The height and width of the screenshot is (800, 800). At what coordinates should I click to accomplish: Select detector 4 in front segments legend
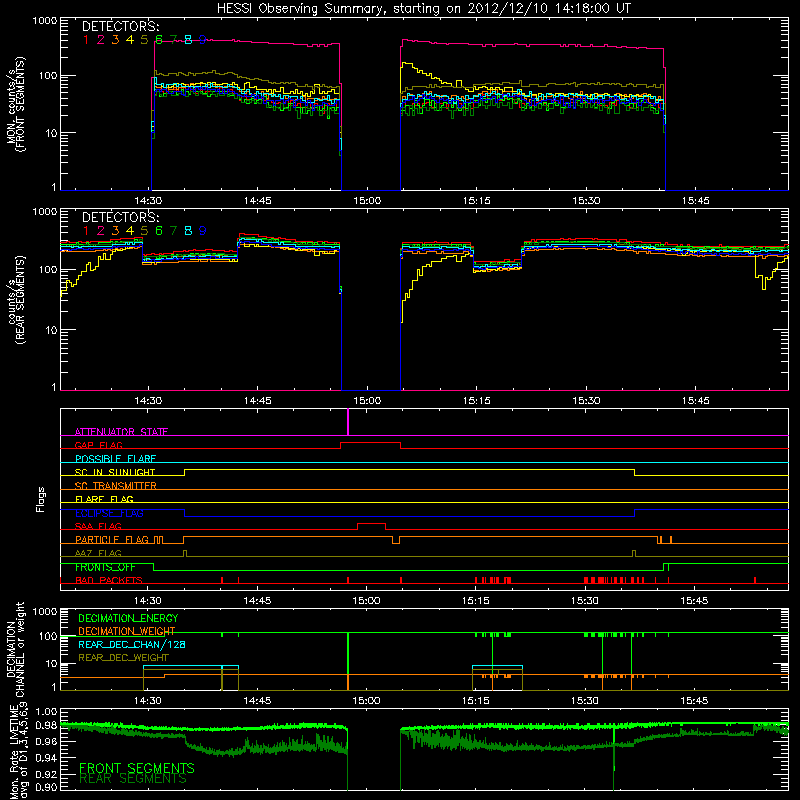130,40
